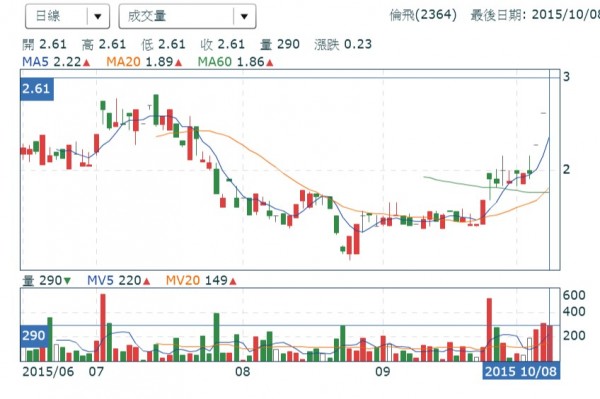Click the red up arrow beside MA20
Image resolution: width=600 pixels, height=399 pixels.
178,62
